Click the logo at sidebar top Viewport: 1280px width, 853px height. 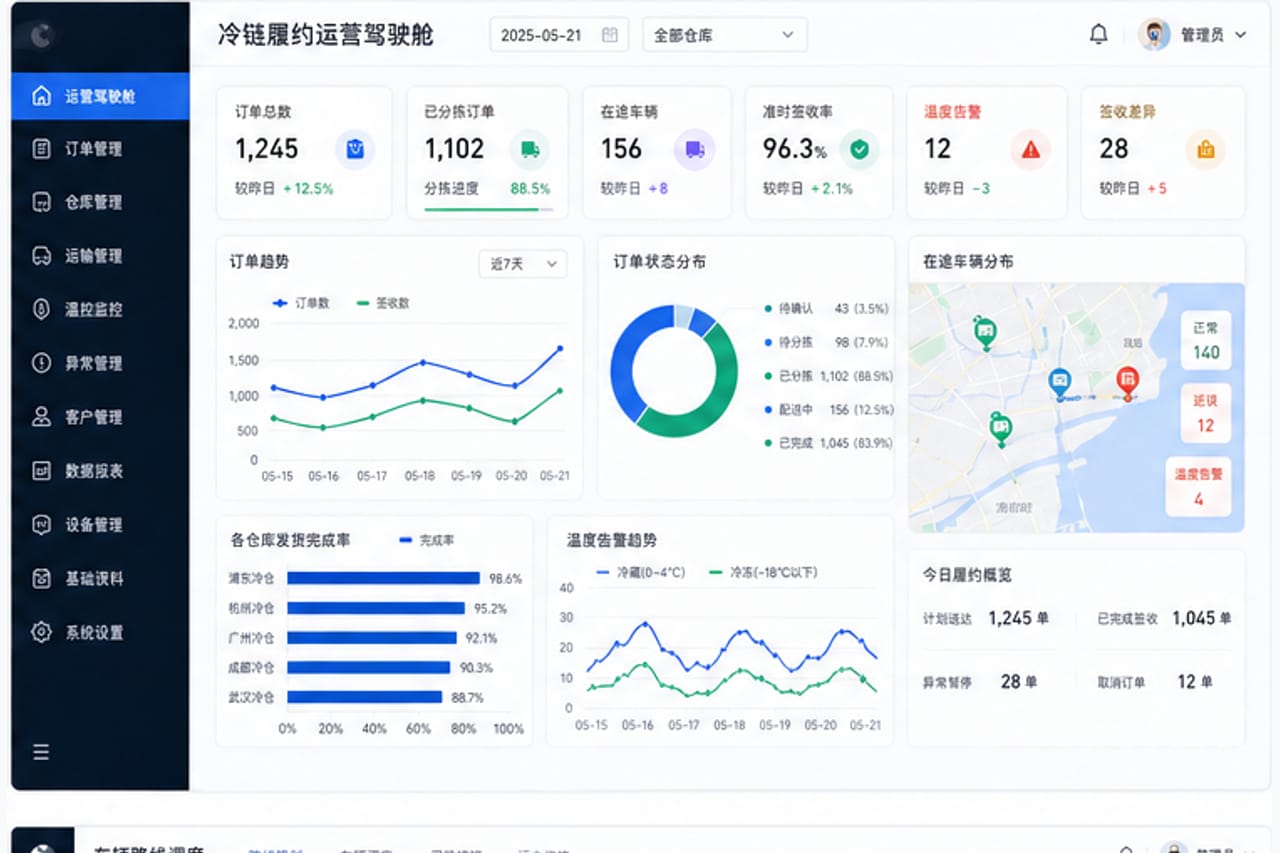coord(41,35)
